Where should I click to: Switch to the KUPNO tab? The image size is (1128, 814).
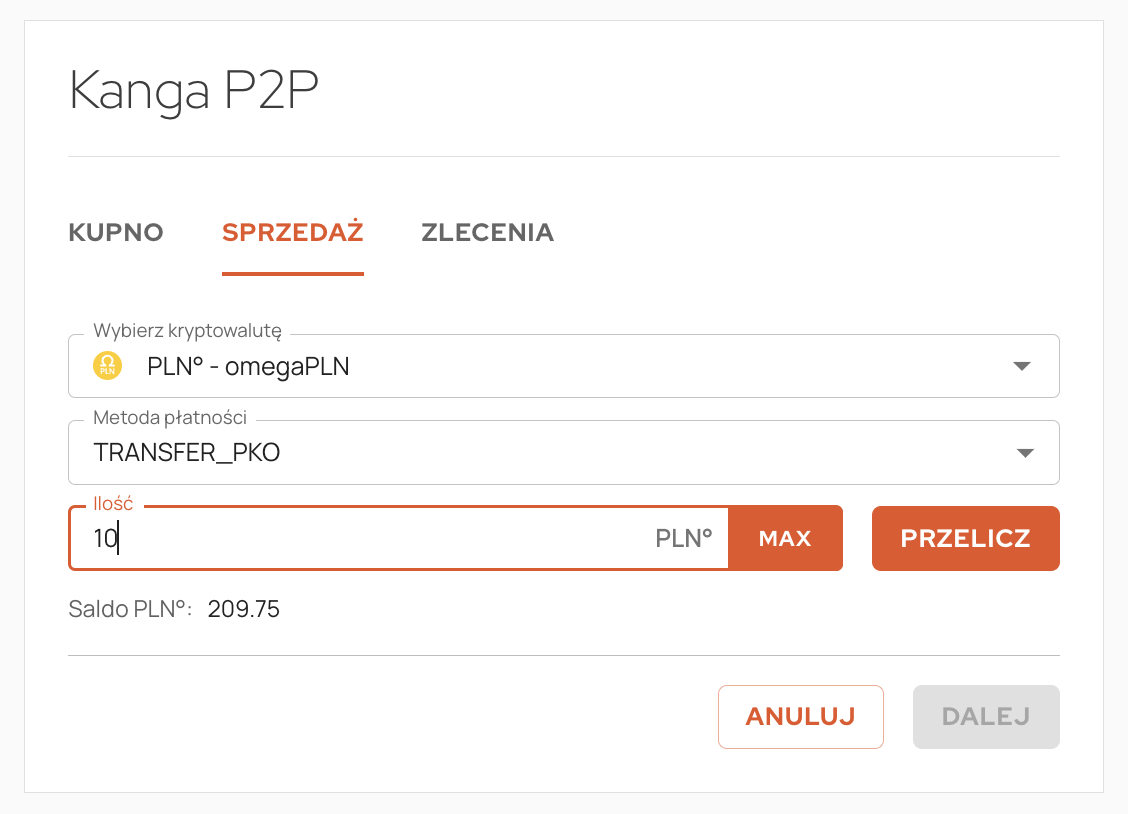point(116,232)
